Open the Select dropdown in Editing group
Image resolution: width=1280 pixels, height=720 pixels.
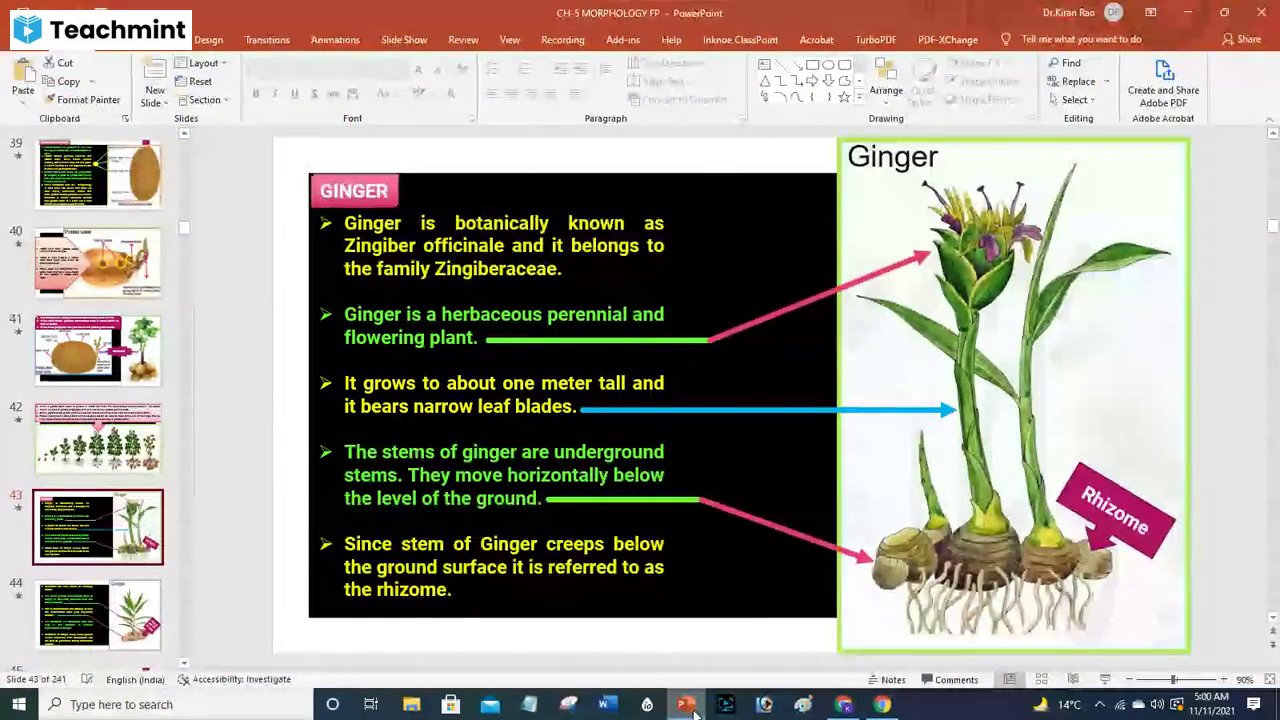click(1073, 99)
